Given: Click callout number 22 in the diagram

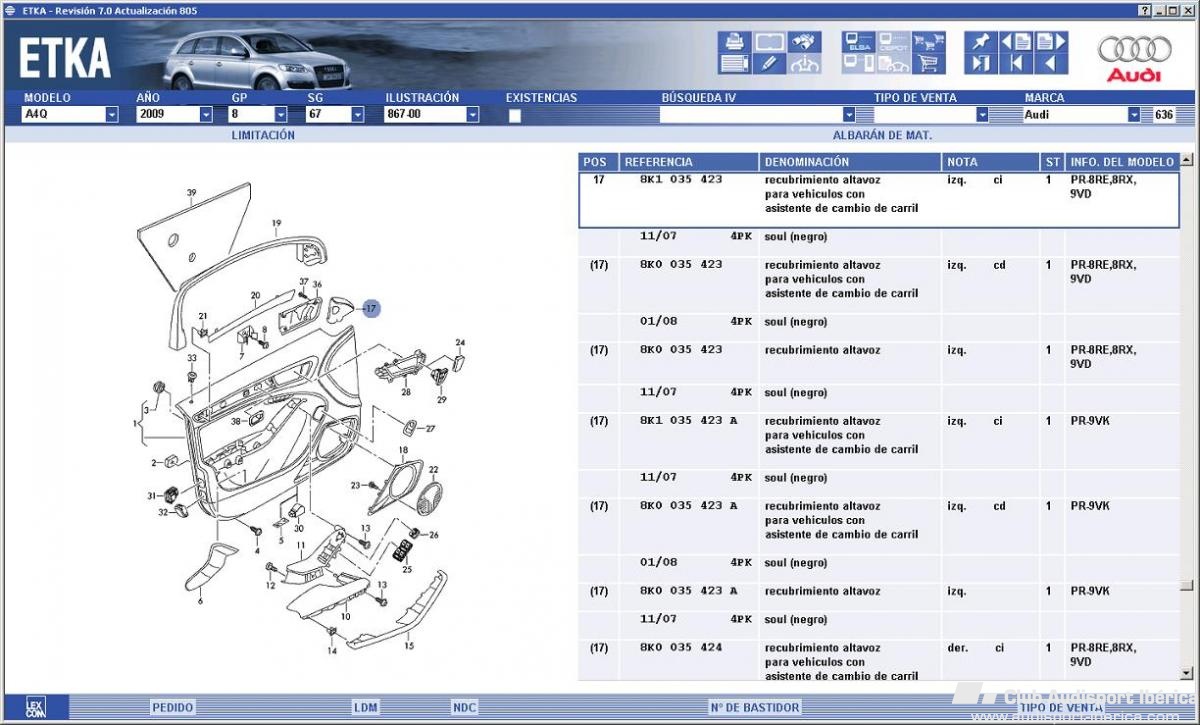Looking at the screenshot, I should point(433,469).
